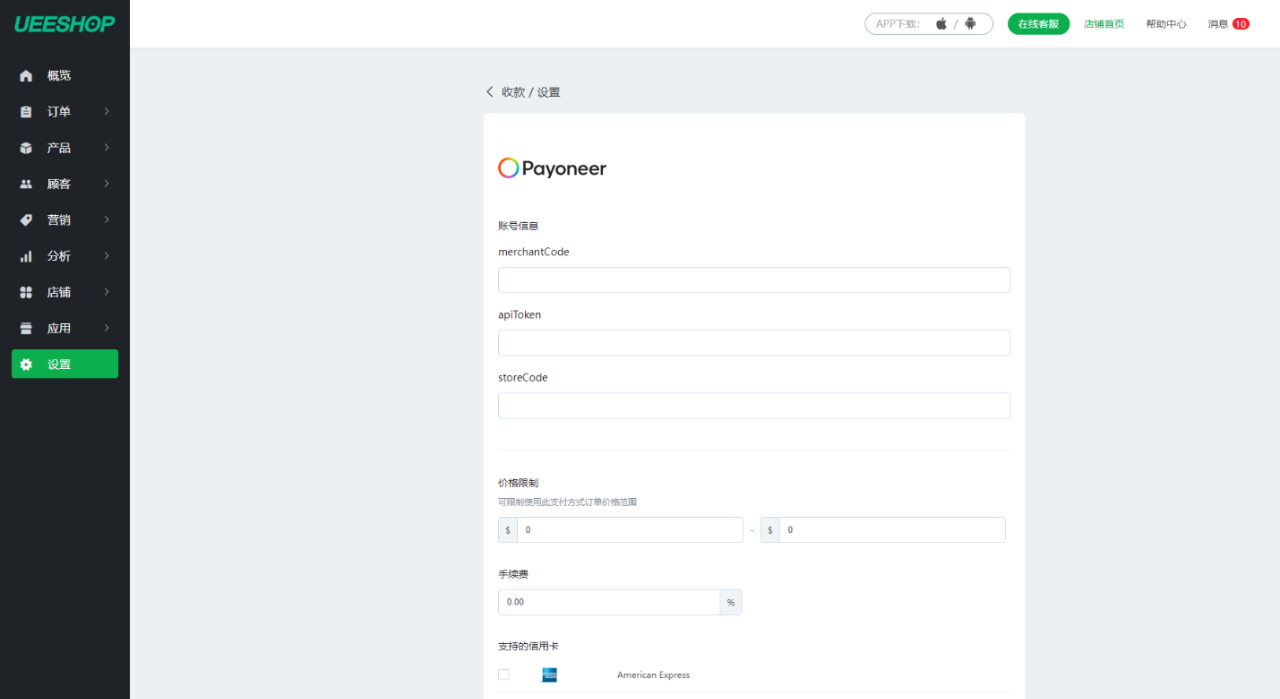Click the 'American Express' label
Screen dimensions: 1280x699
pyautogui.click(x=653, y=675)
